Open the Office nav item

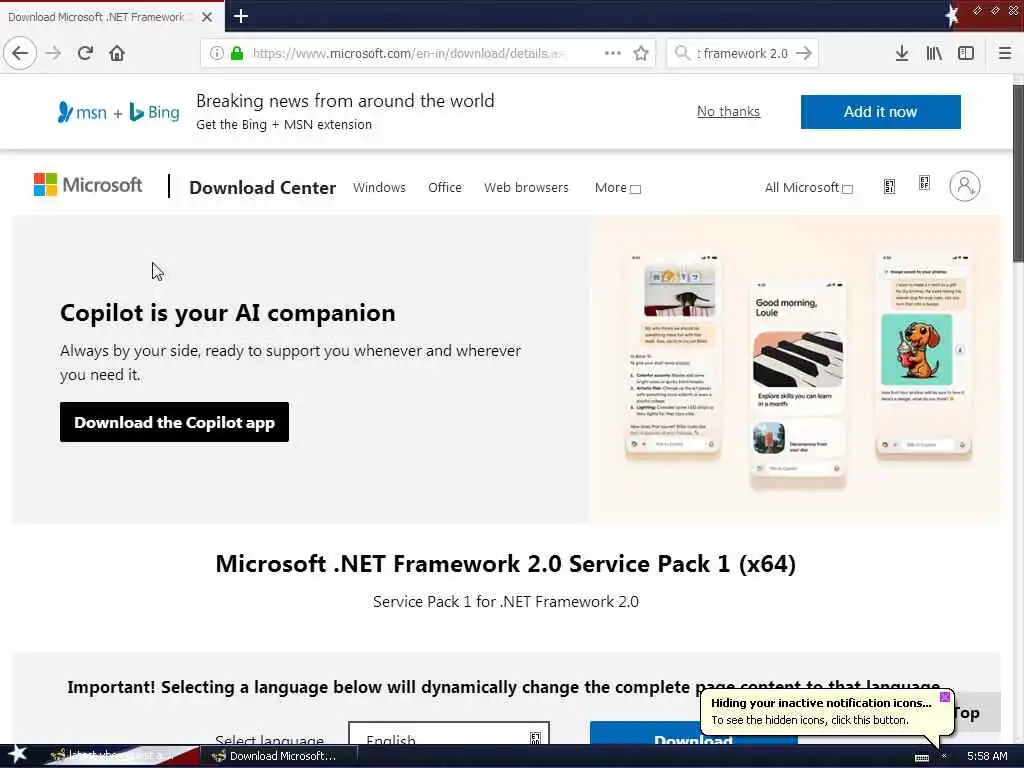point(445,187)
